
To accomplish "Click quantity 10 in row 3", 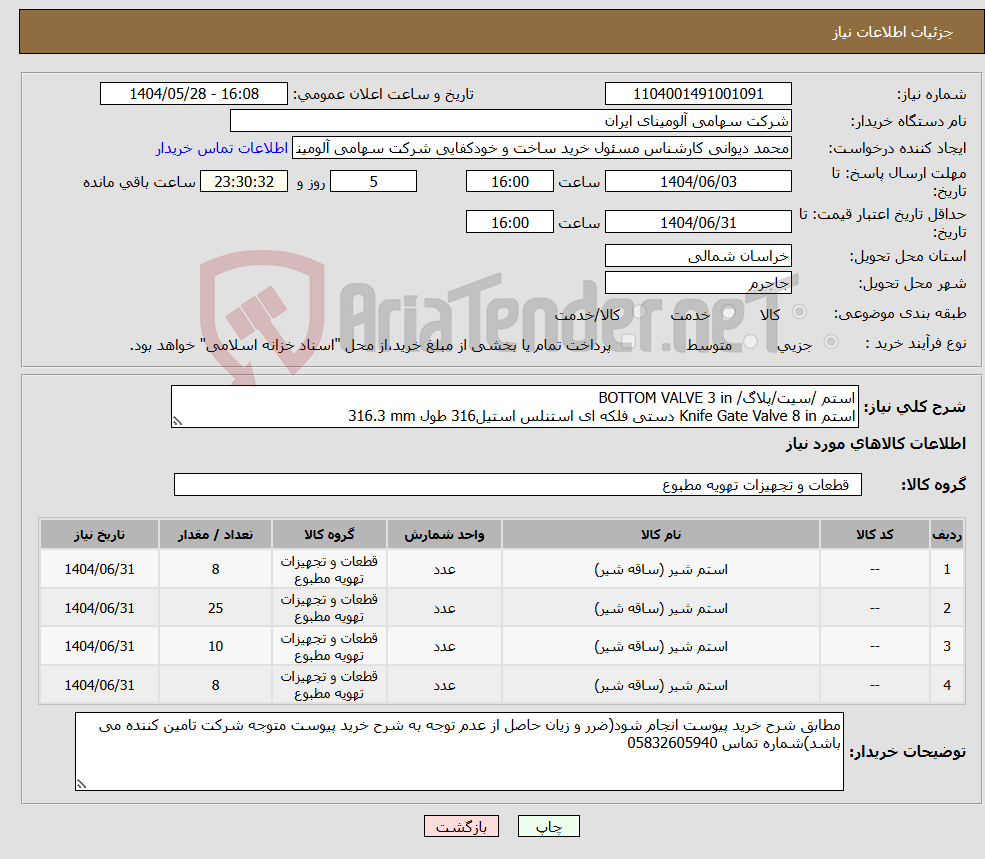I will (x=215, y=647).
